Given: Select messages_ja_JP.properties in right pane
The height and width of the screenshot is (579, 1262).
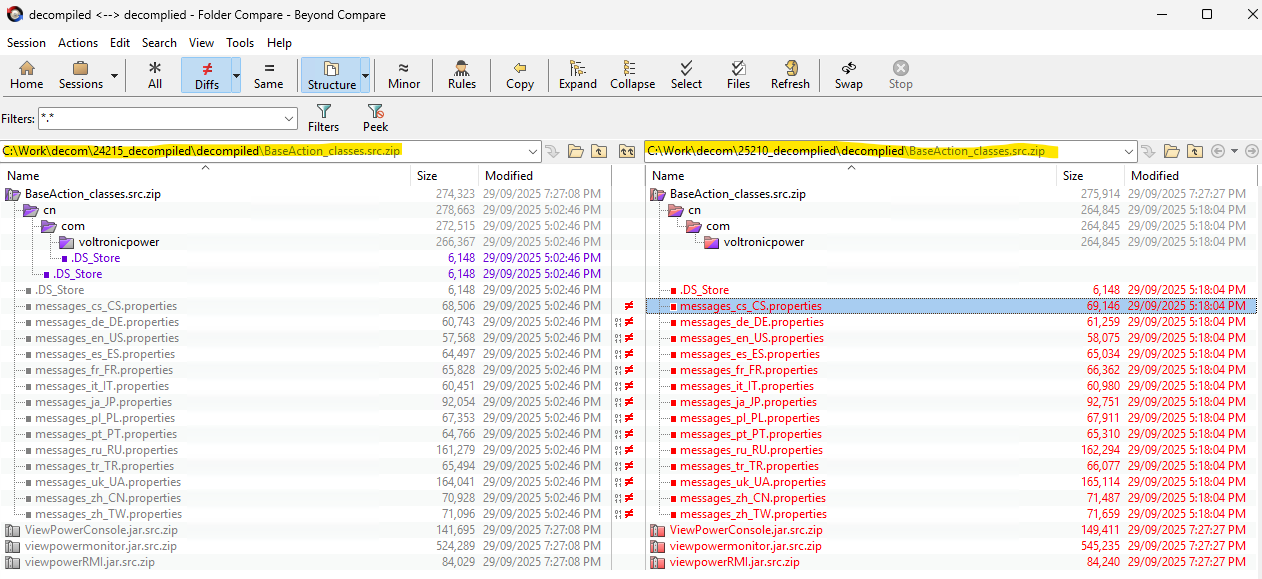Looking at the screenshot, I should tap(747, 402).
